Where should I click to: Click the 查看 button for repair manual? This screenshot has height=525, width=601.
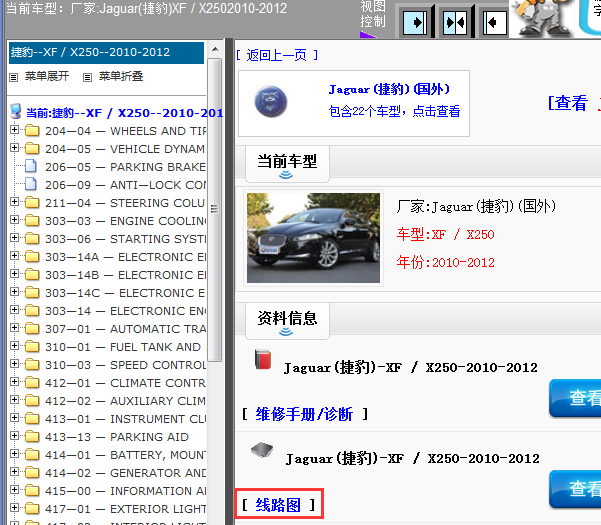coord(575,398)
